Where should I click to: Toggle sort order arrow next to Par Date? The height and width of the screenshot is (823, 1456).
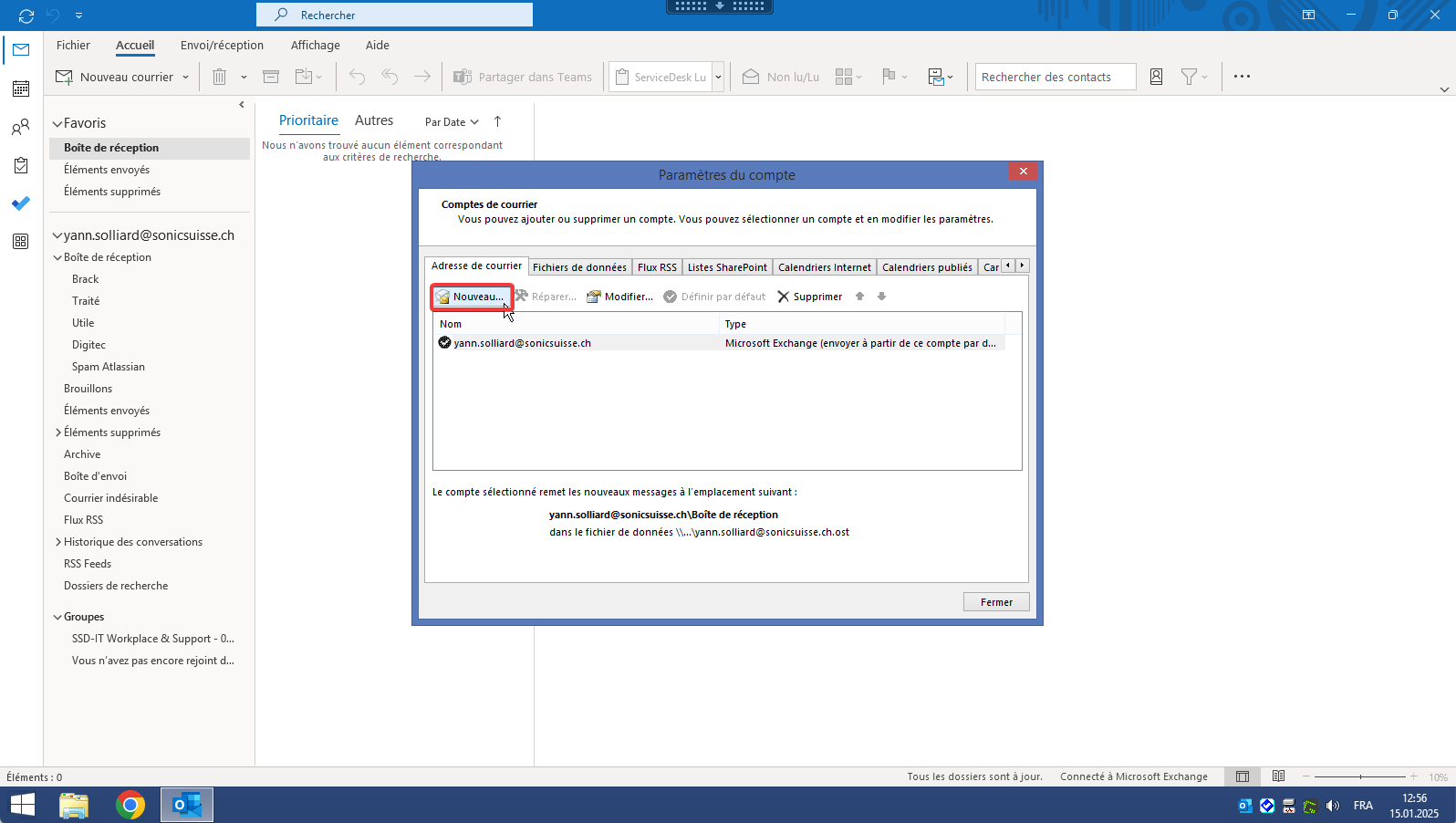497,121
